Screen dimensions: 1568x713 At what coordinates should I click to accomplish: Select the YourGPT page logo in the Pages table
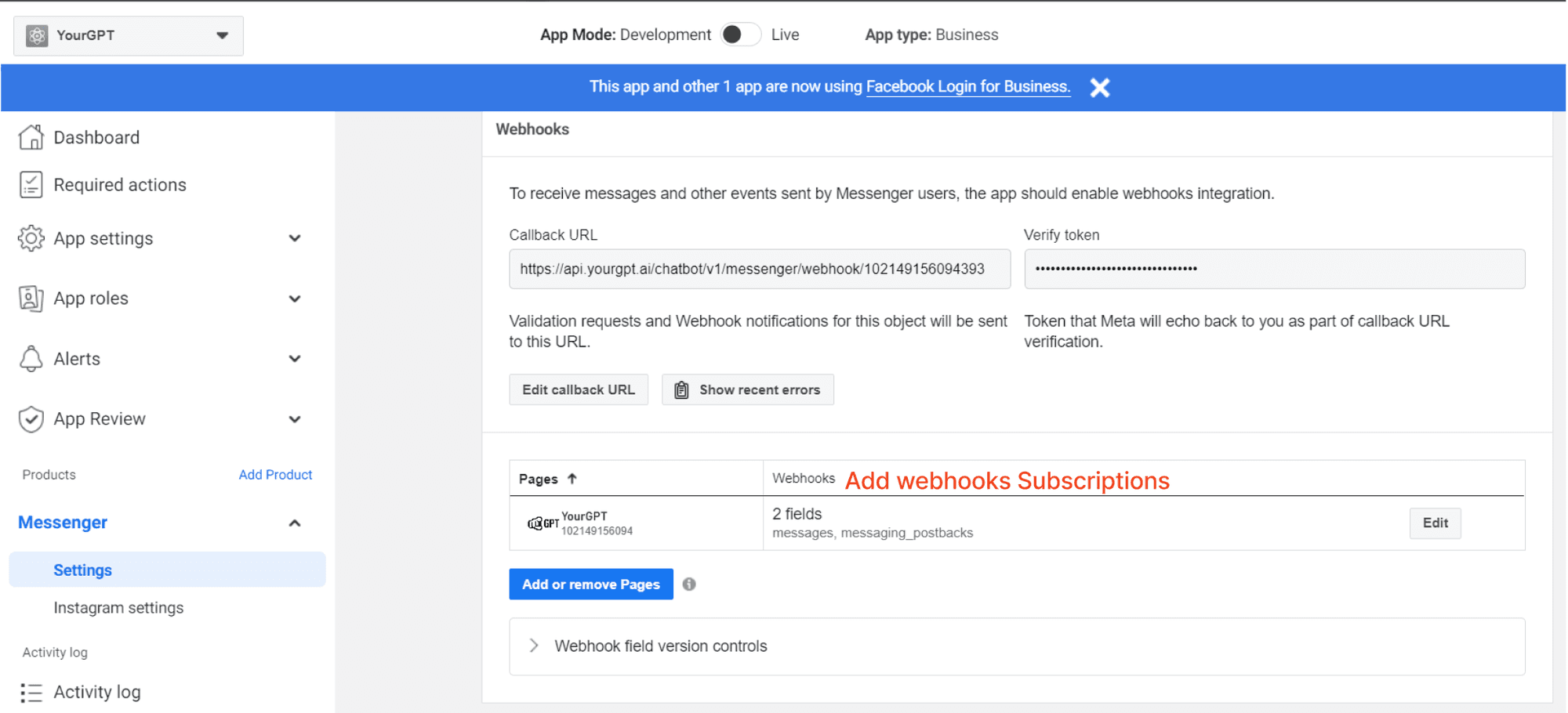coord(542,523)
